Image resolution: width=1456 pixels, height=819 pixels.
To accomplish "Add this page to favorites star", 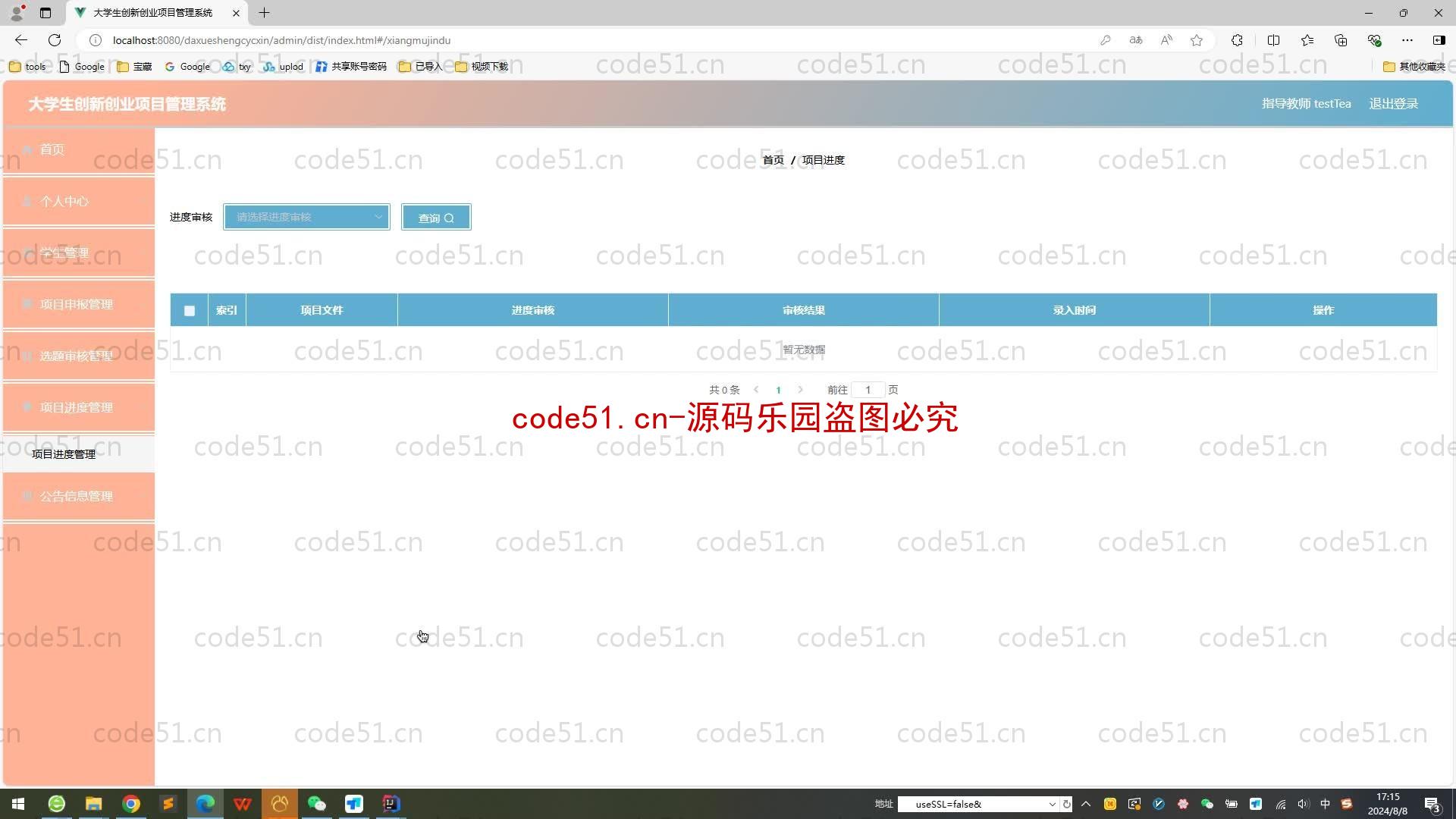I will pos(1197,40).
